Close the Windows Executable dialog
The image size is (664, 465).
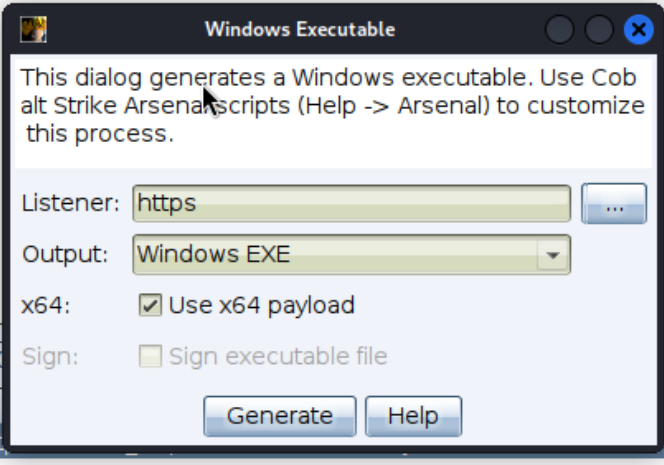(637, 30)
